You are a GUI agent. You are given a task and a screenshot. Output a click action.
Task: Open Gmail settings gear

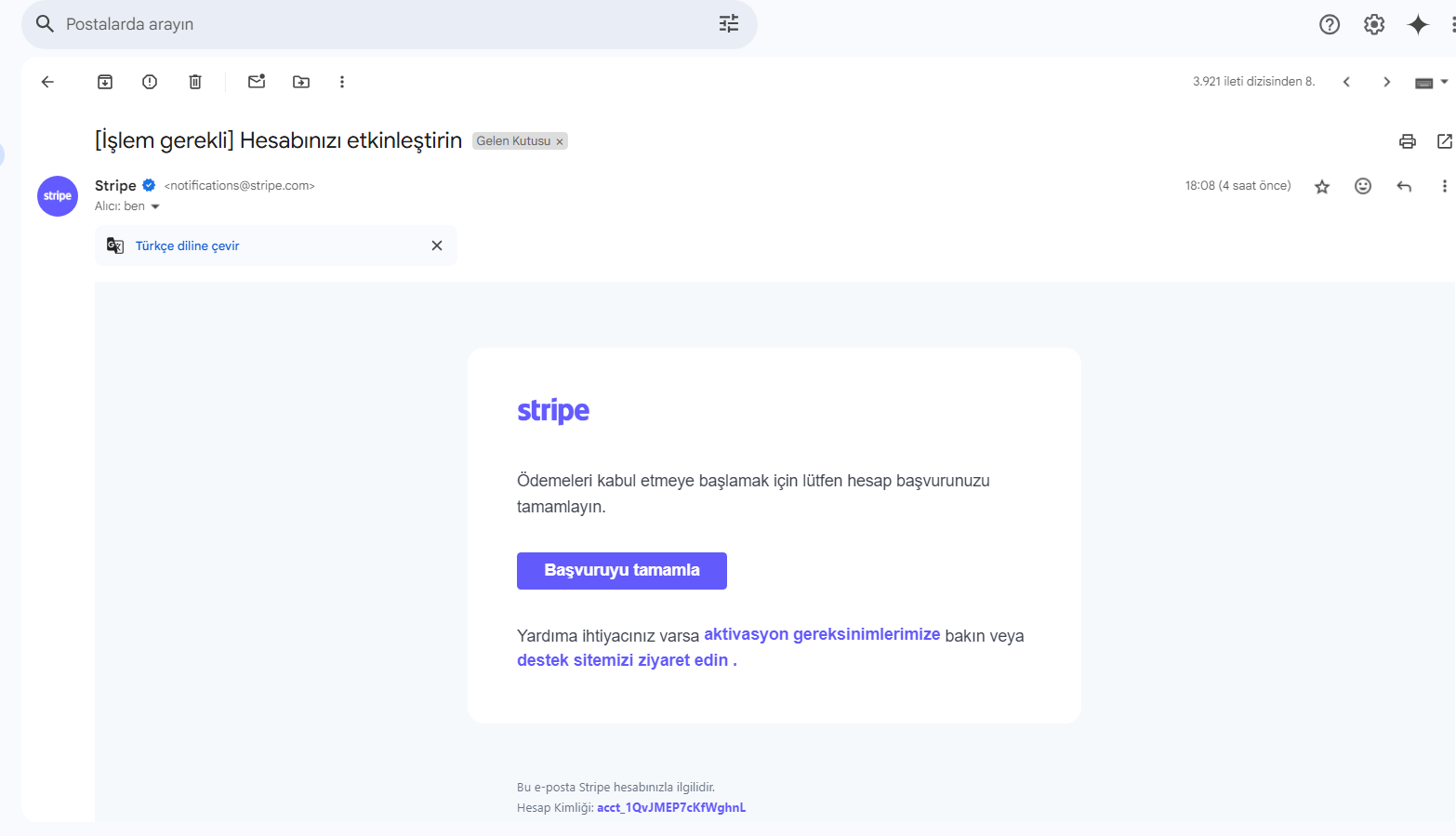tap(1374, 24)
